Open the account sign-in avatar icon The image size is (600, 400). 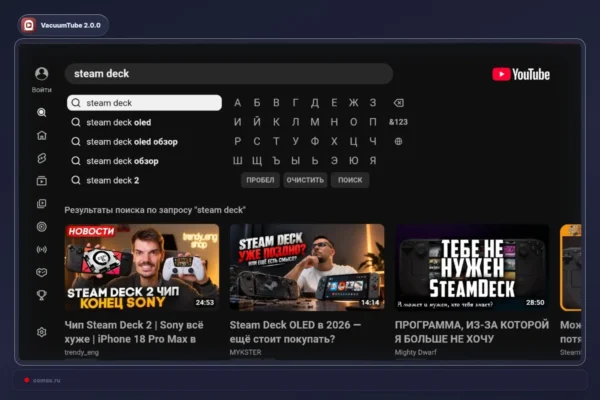pos(42,73)
